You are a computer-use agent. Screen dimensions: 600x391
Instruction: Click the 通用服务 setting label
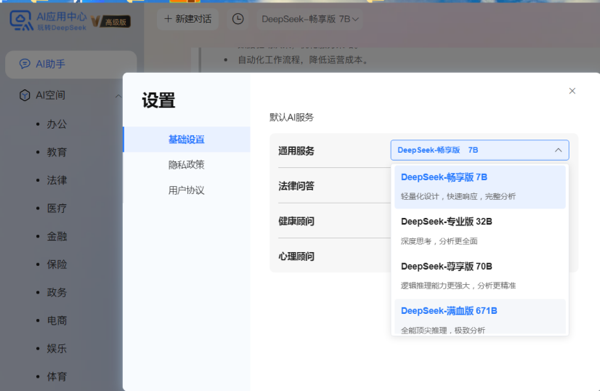click(x=296, y=151)
